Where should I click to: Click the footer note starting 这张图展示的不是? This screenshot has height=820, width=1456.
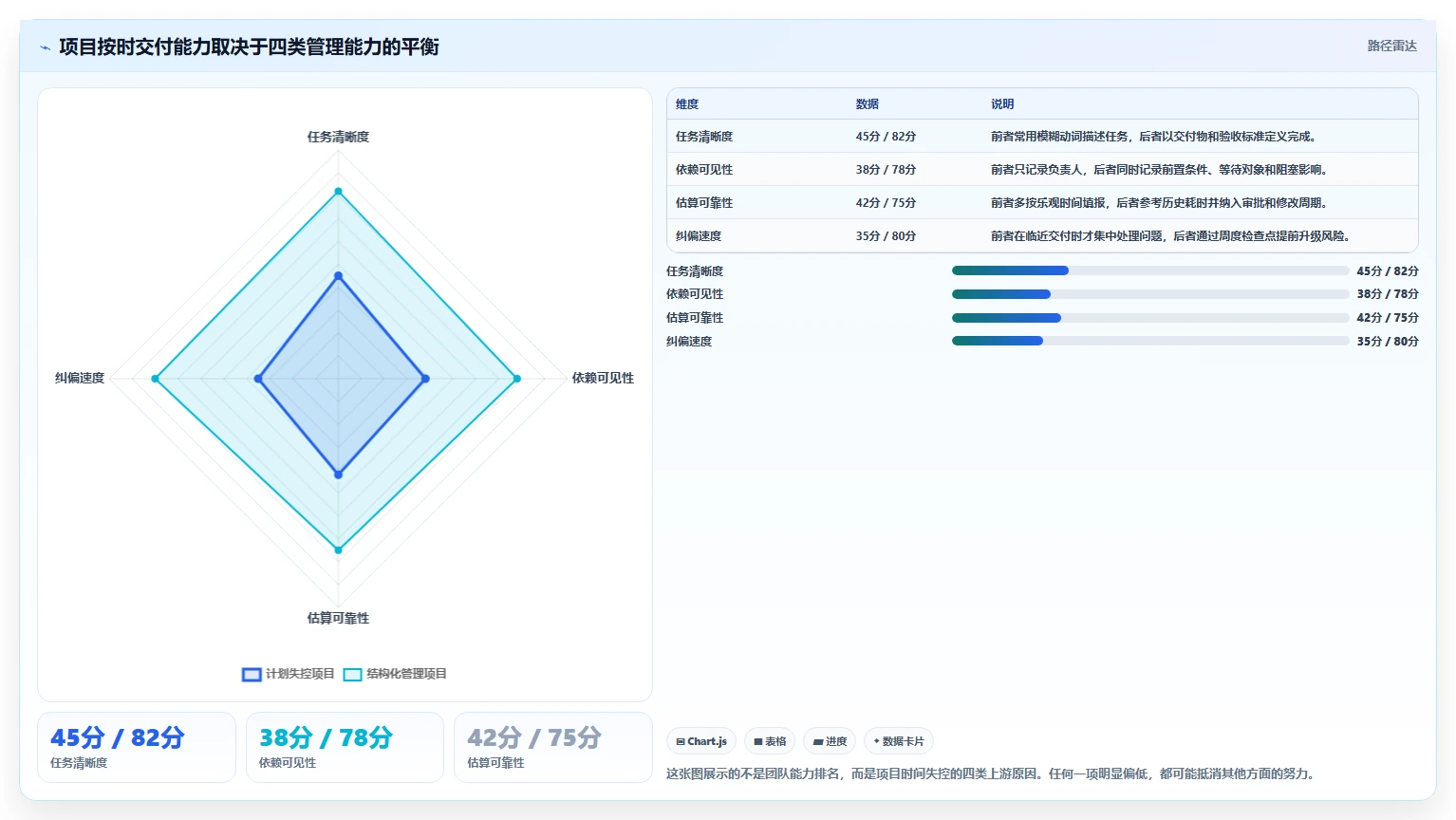pyautogui.click(x=992, y=774)
